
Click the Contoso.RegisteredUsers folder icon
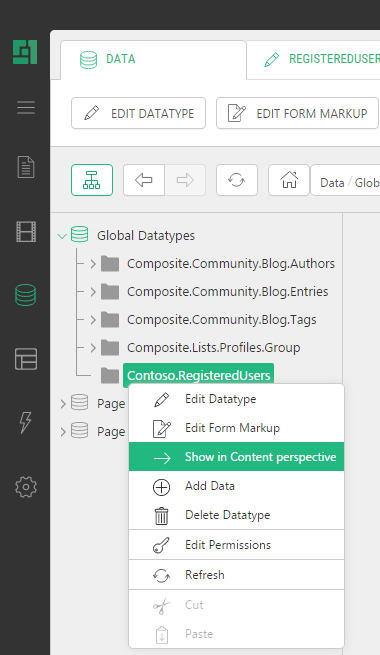point(110,376)
